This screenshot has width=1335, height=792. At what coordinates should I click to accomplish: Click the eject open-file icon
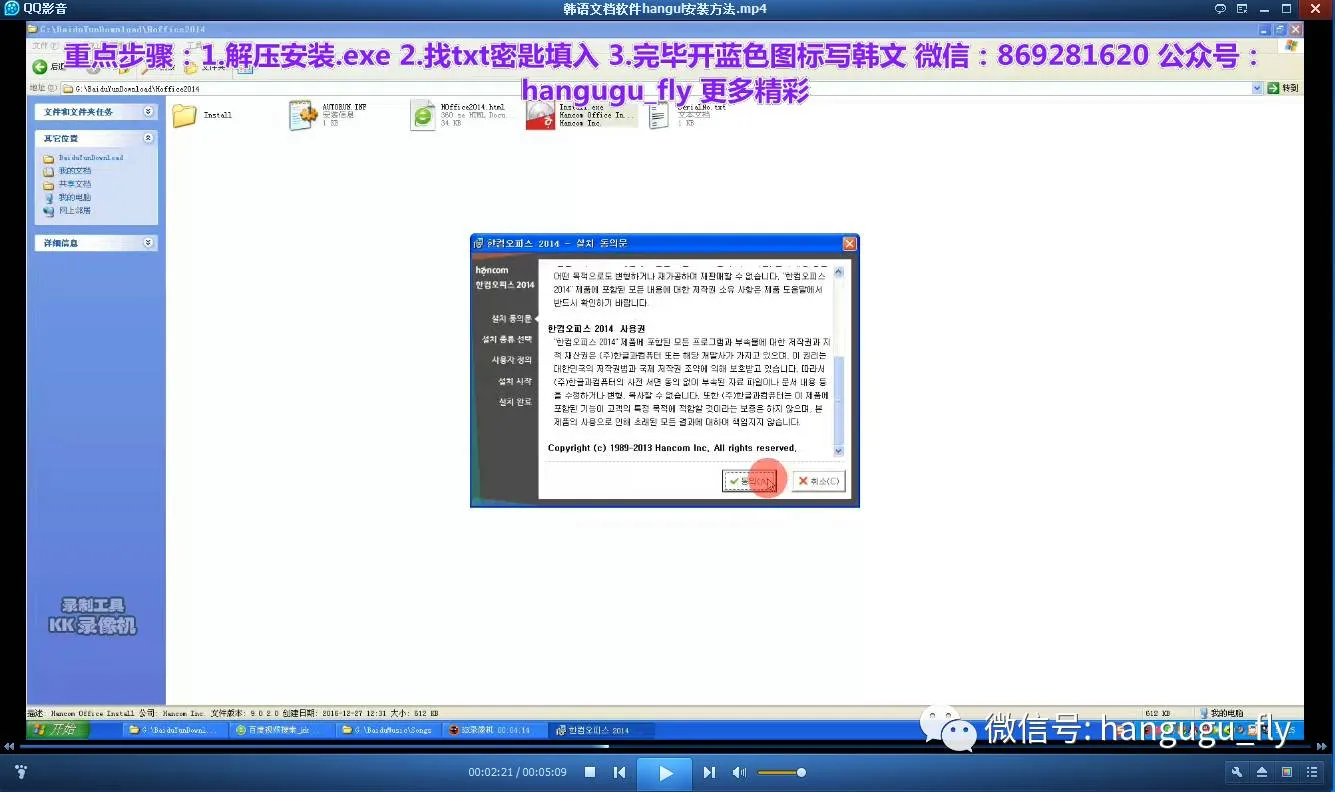(1262, 772)
